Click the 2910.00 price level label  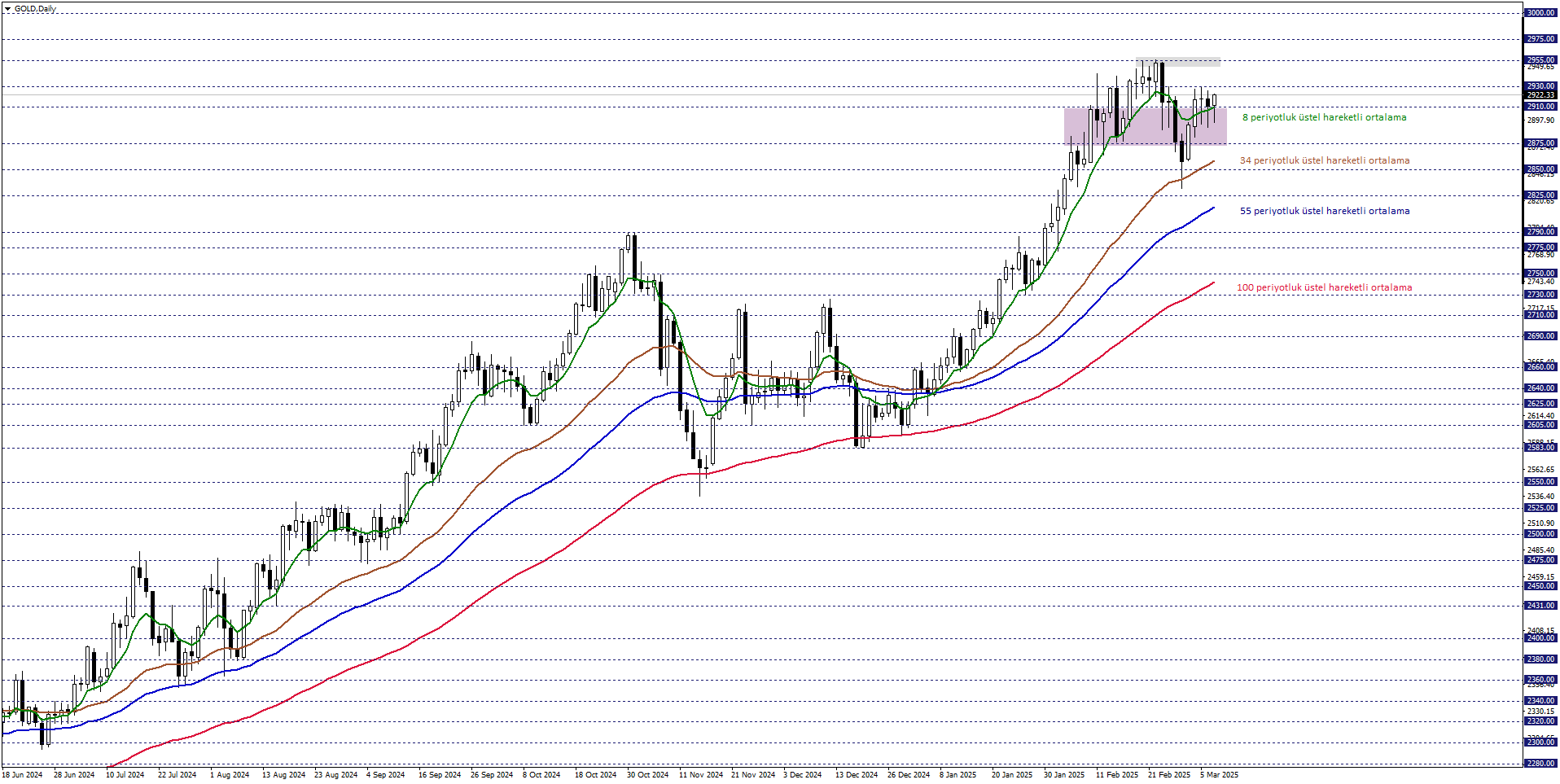(1540, 107)
